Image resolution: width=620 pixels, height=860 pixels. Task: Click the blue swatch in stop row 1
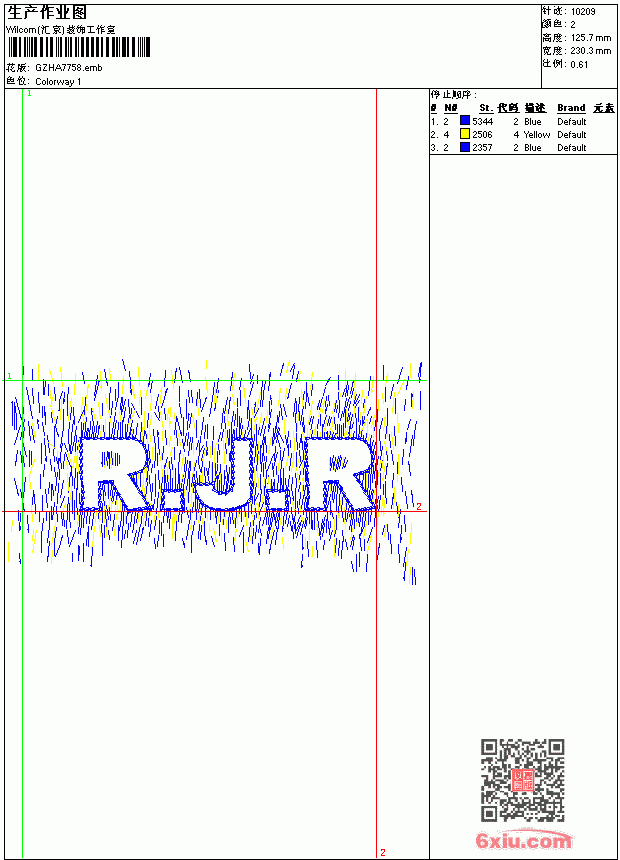pos(465,121)
